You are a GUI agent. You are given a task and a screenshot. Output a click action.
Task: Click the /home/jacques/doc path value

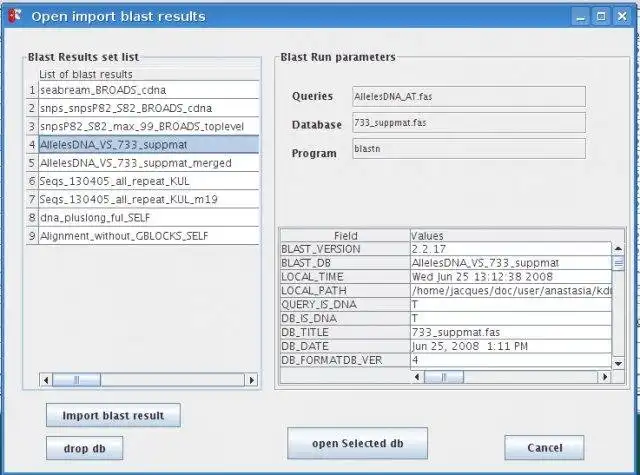[511, 291]
